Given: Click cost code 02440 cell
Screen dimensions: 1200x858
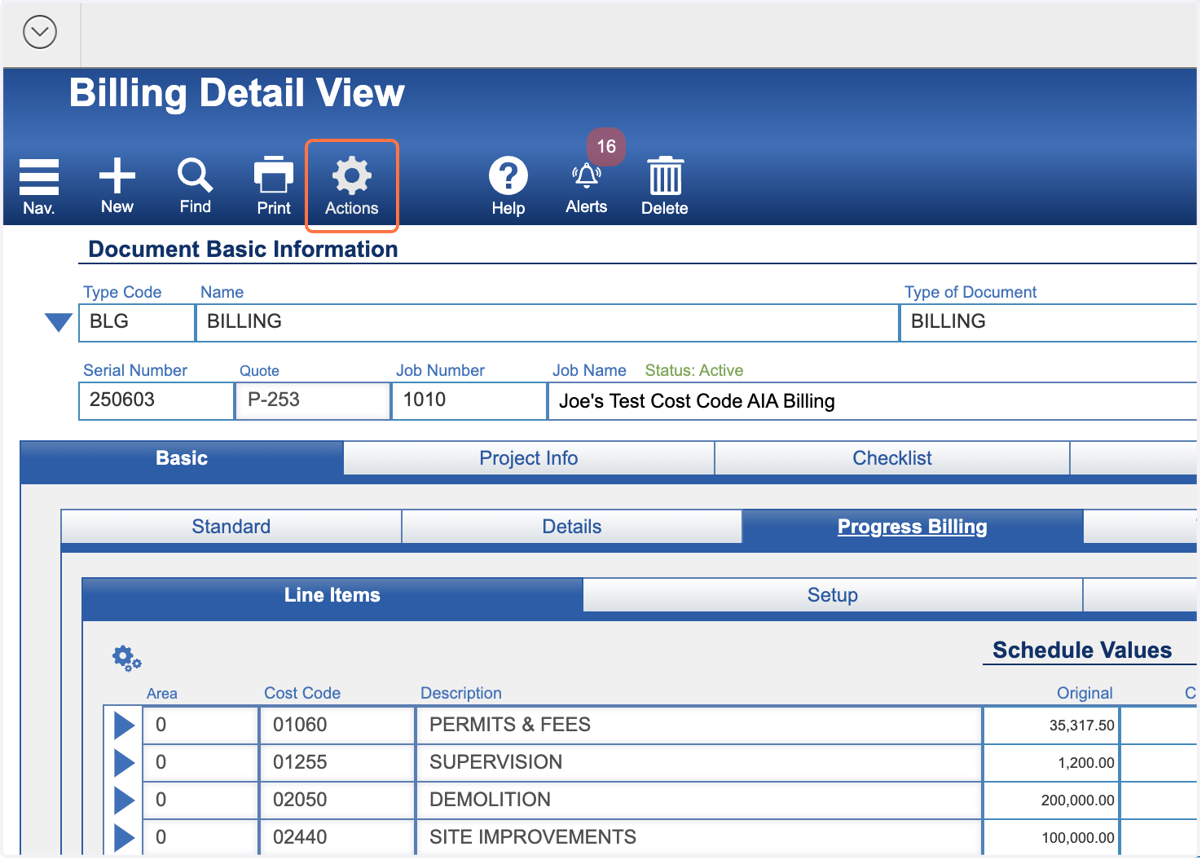Looking at the screenshot, I should (337, 838).
